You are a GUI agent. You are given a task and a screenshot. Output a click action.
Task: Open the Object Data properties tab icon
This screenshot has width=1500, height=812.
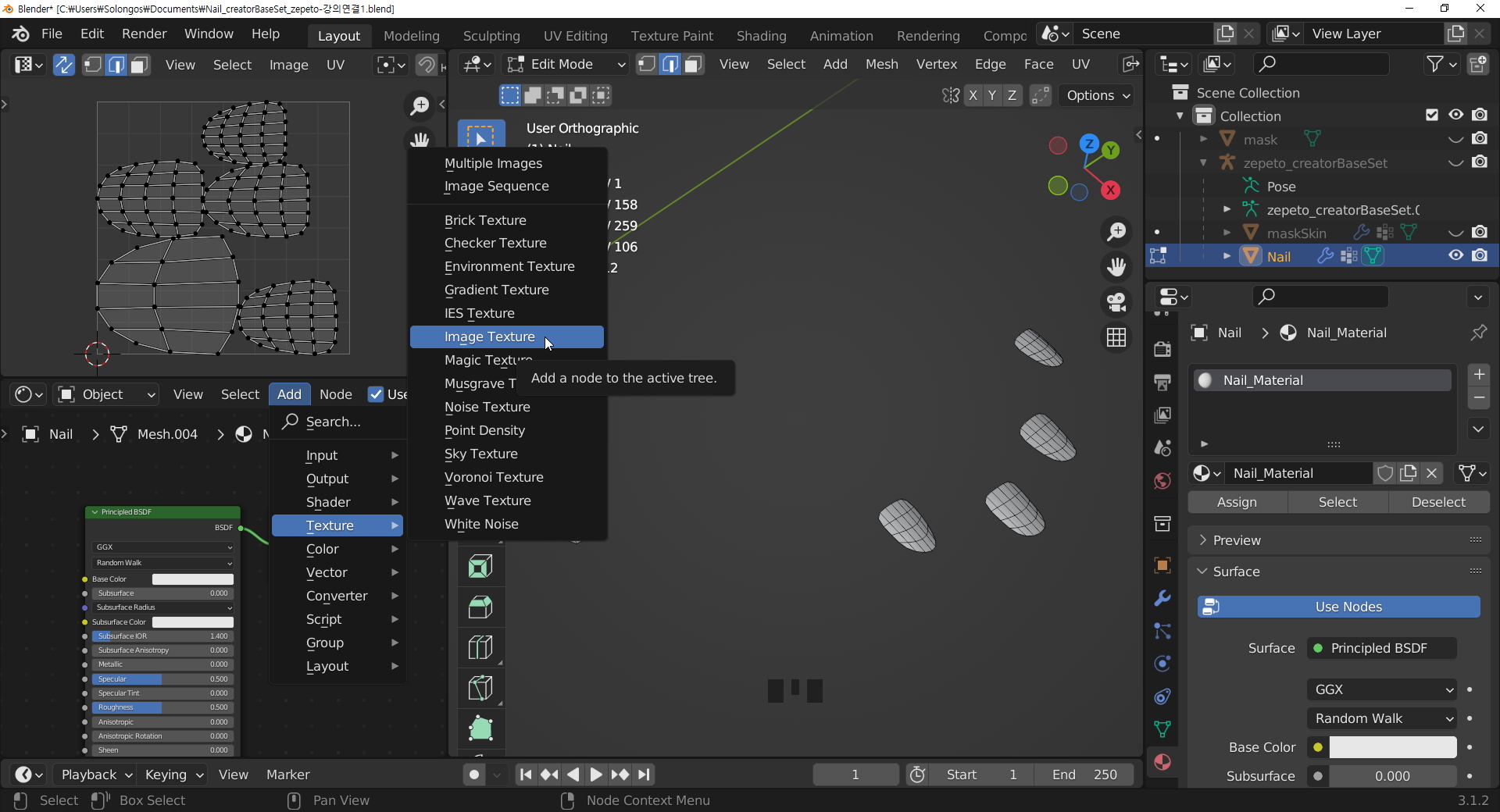(1162, 729)
